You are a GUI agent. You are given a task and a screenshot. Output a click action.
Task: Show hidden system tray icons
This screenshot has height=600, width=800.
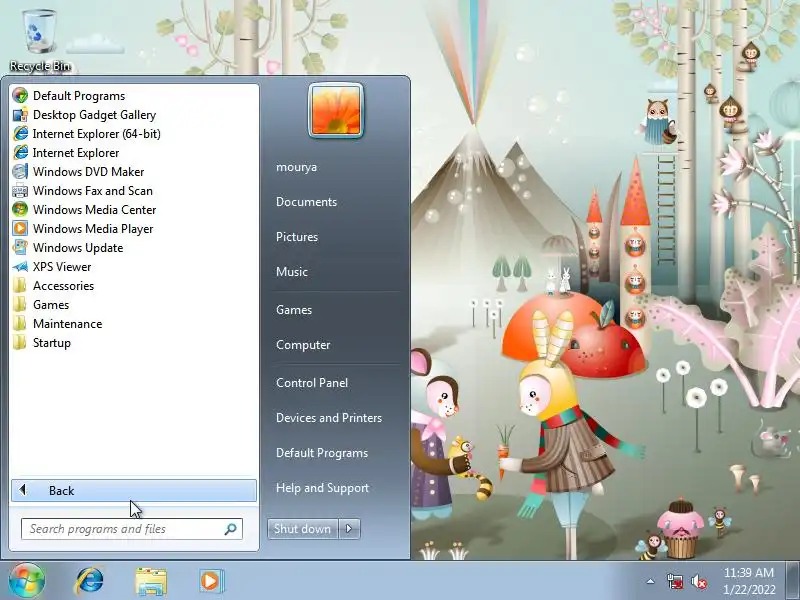coord(651,581)
